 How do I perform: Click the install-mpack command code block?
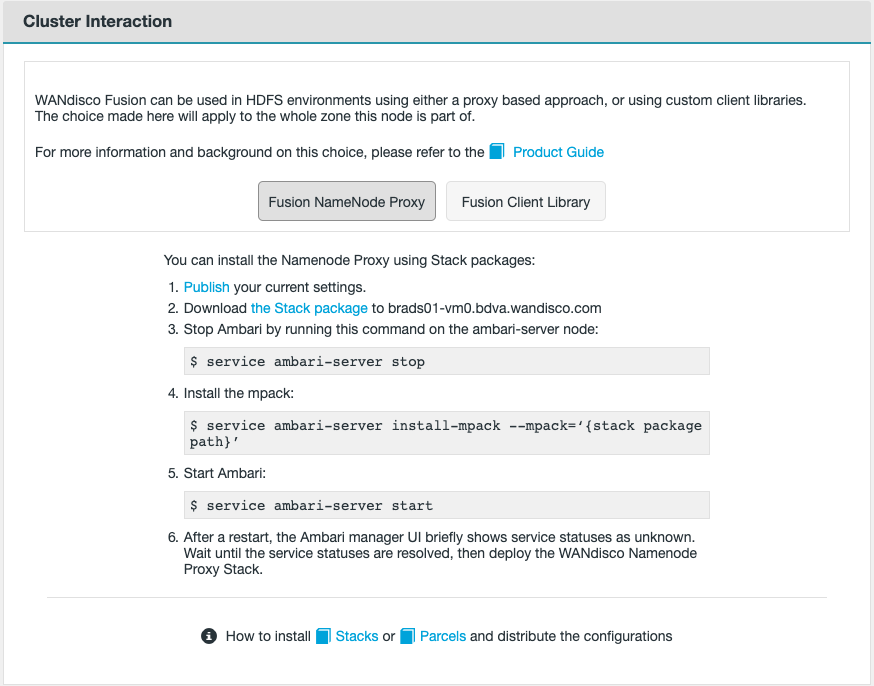[x=447, y=433]
